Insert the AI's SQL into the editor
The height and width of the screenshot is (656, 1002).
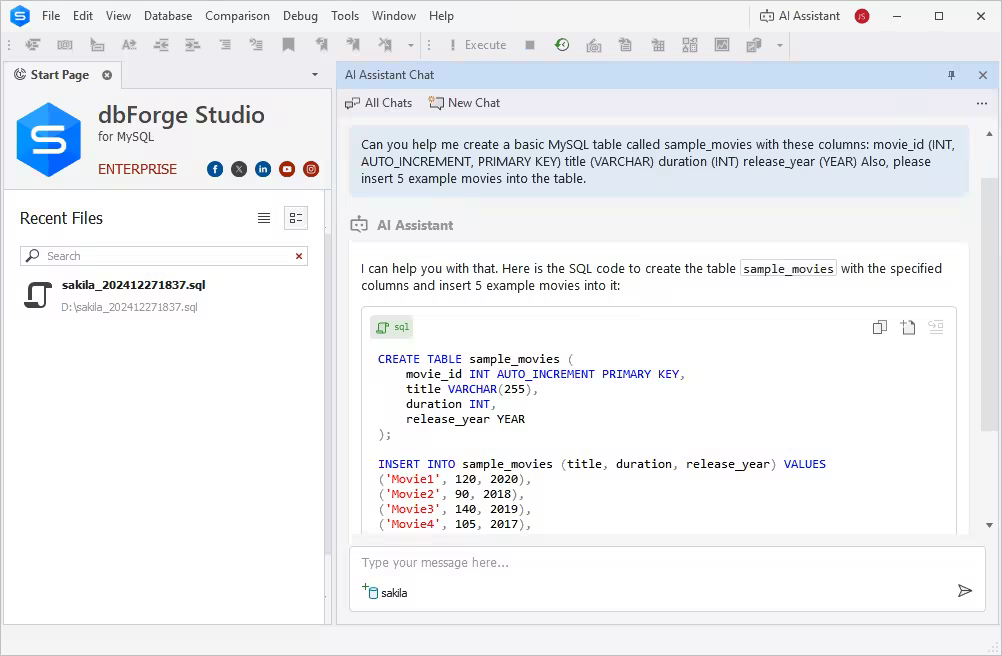coord(936,327)
